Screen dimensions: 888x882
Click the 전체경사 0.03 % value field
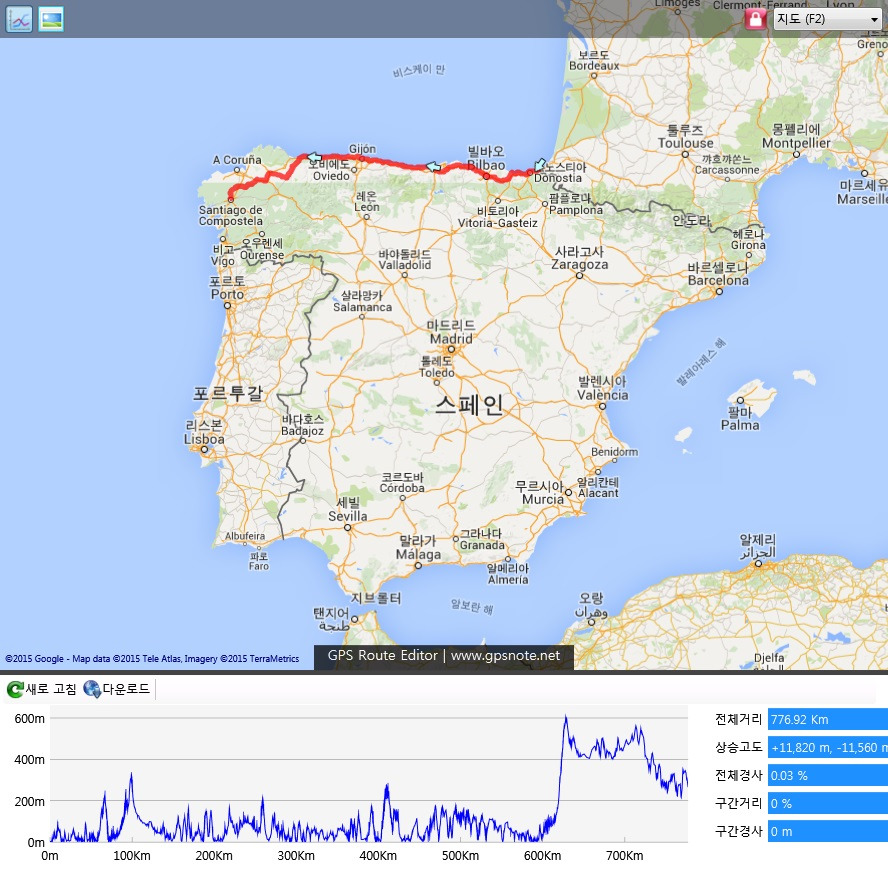tap(827, 775)
